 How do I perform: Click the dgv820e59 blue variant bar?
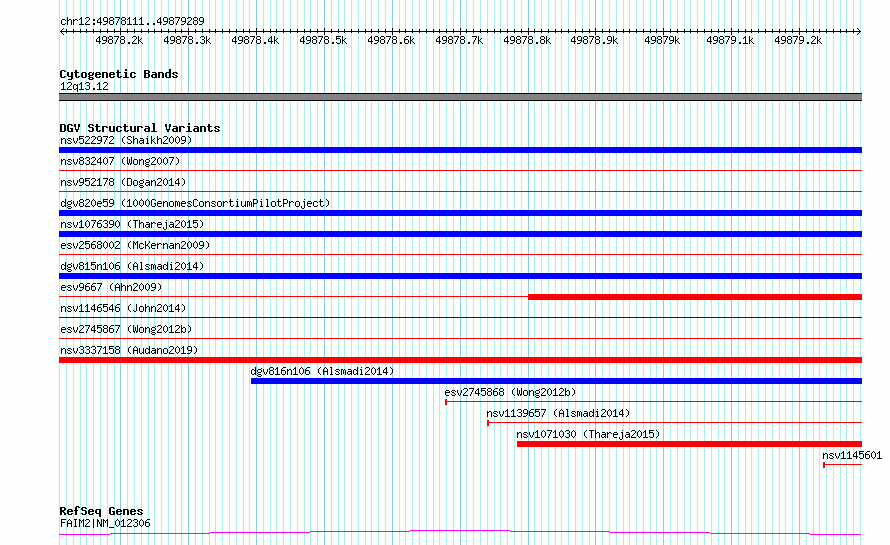coord(460,213)
